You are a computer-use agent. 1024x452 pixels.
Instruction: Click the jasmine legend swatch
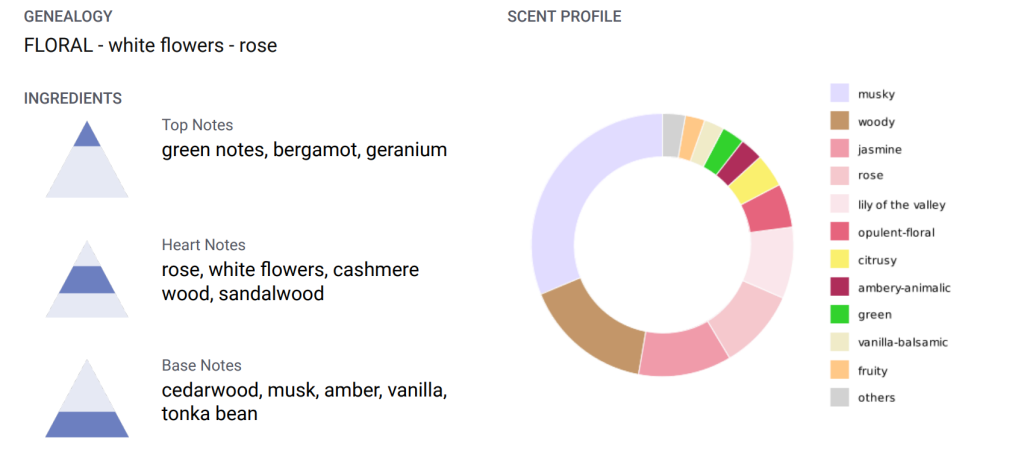coord(840,149)
